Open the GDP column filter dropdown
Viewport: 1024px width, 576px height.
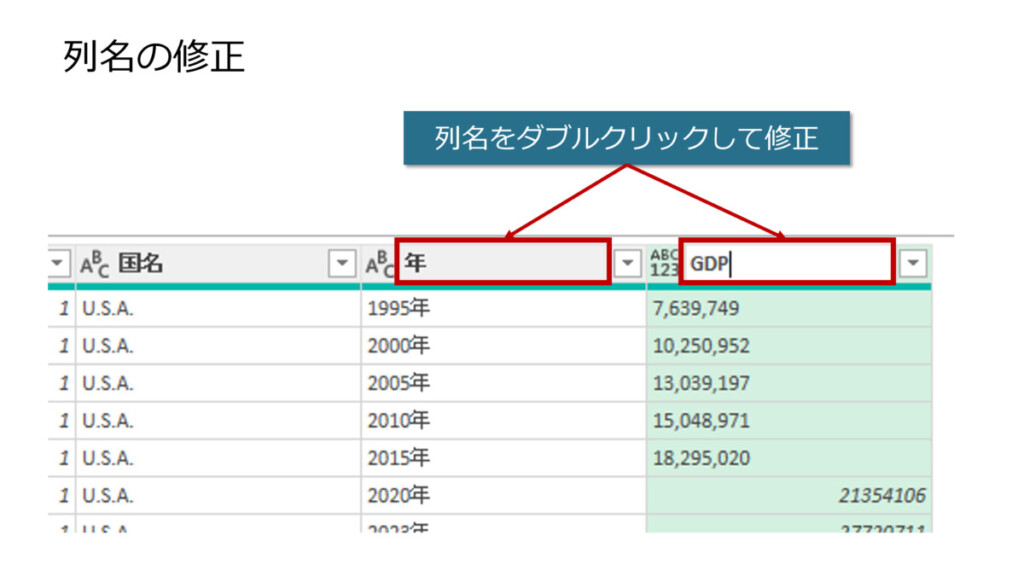pyautogui.click(x=913, y=263)
